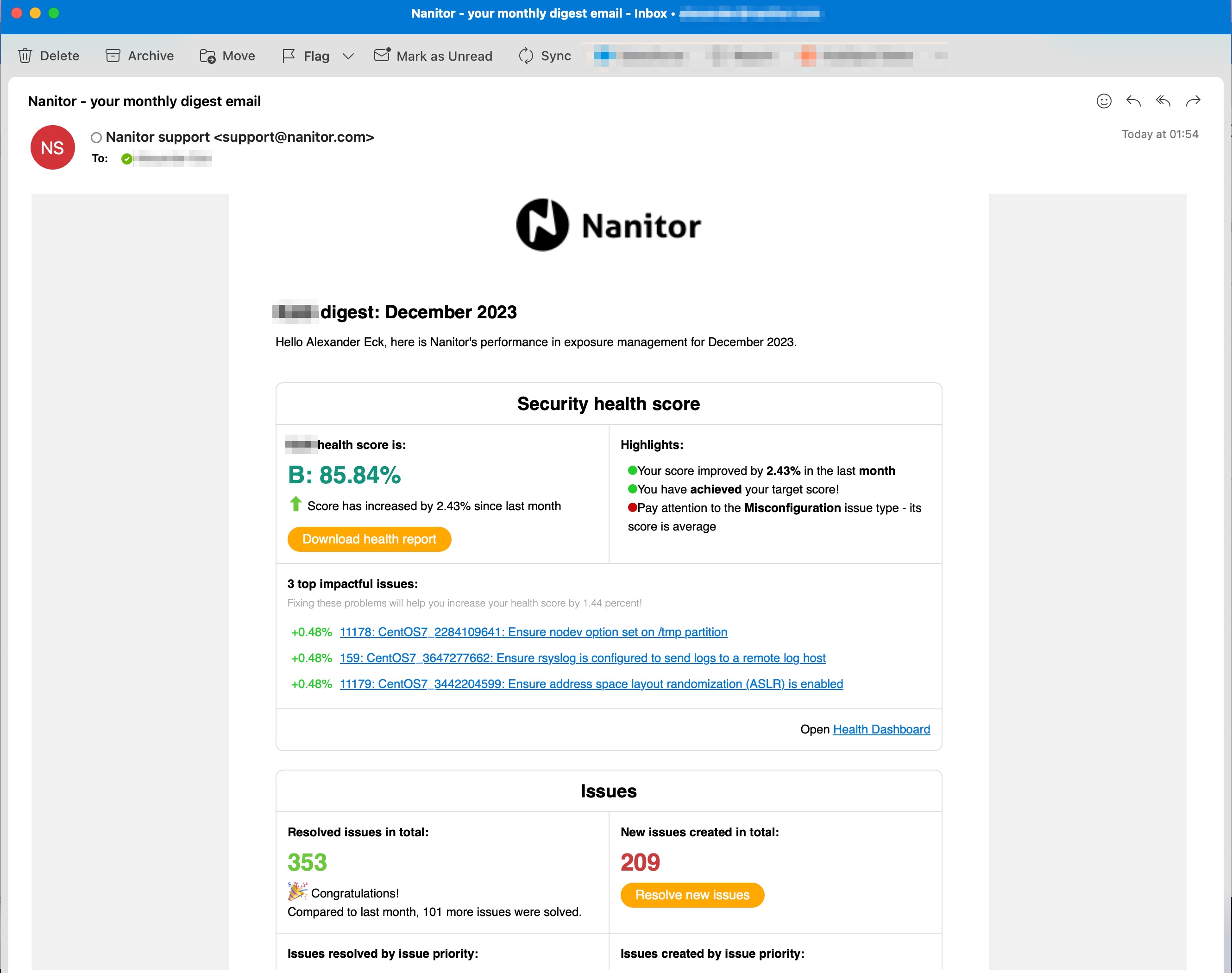Click the Reply arrow icon
The height and width of the screenshot is (973, 1232).
1133,101
